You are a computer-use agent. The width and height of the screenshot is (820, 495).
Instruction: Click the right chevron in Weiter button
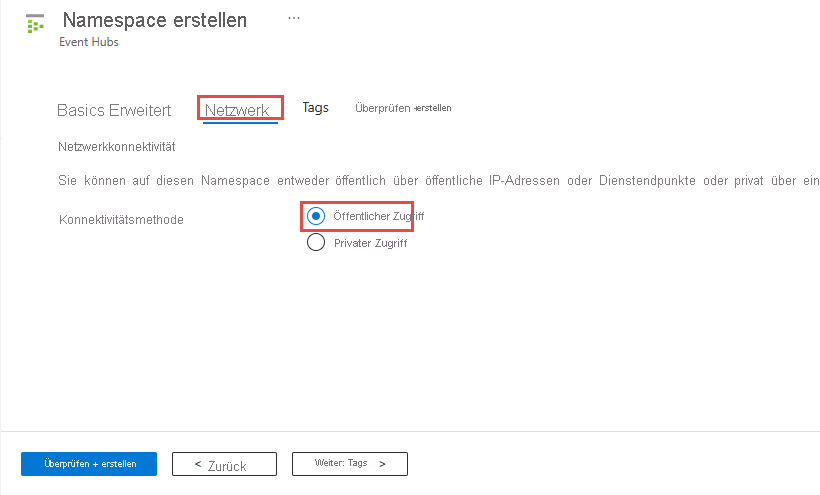383,464
